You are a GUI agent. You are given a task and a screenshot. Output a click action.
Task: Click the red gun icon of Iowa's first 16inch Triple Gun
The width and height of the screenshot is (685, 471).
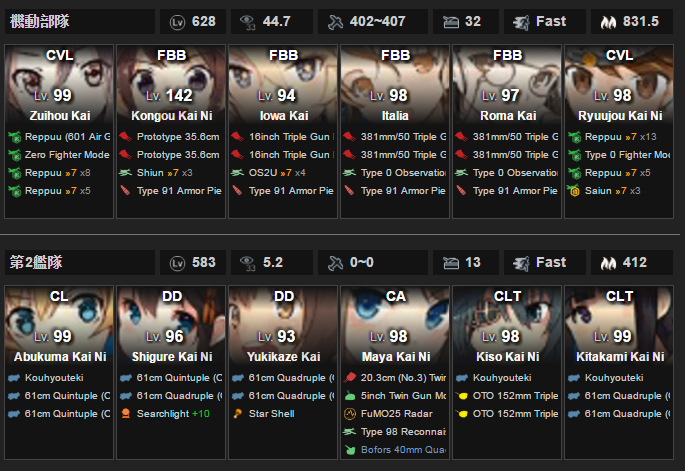click(x=237, y=137)
